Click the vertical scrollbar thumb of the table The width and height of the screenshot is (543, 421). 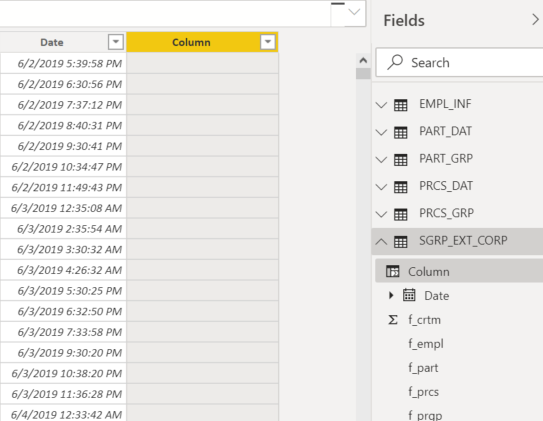tap(363, 73)
